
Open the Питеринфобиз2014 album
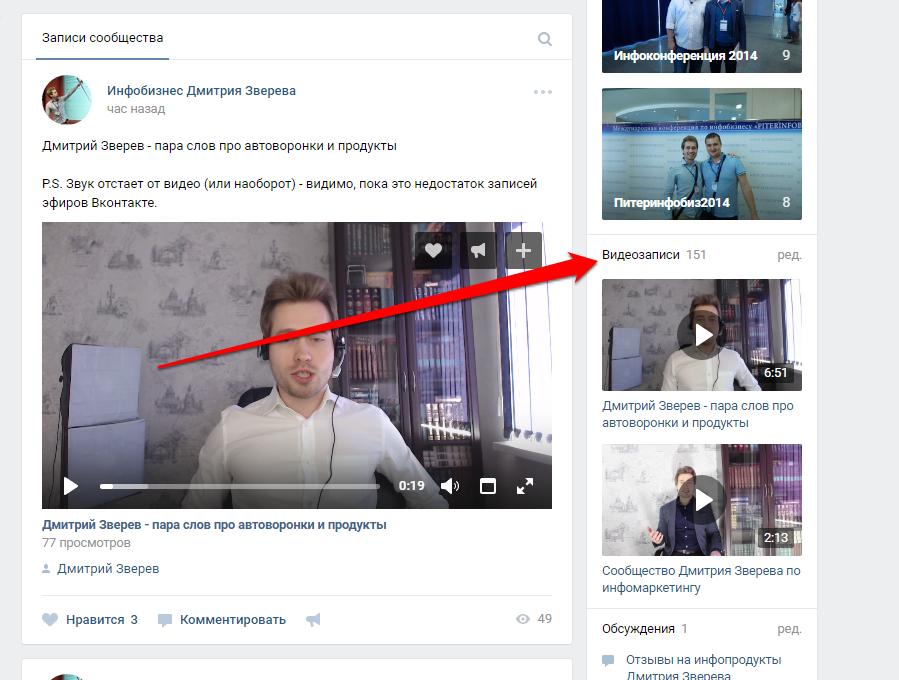(702, 153)
